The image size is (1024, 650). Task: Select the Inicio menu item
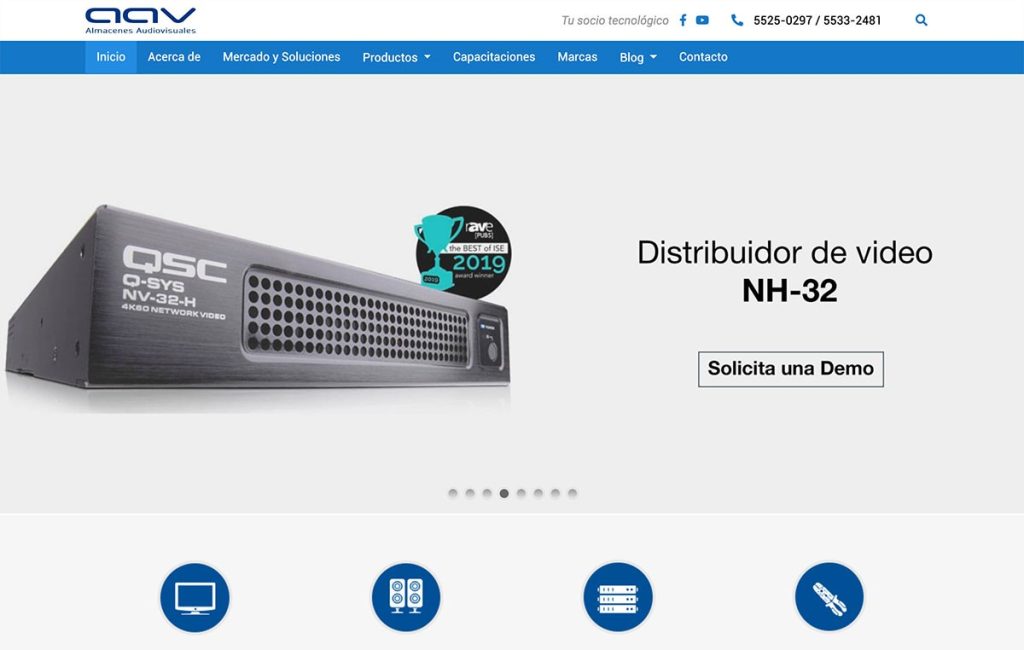(x=109, y=57)
